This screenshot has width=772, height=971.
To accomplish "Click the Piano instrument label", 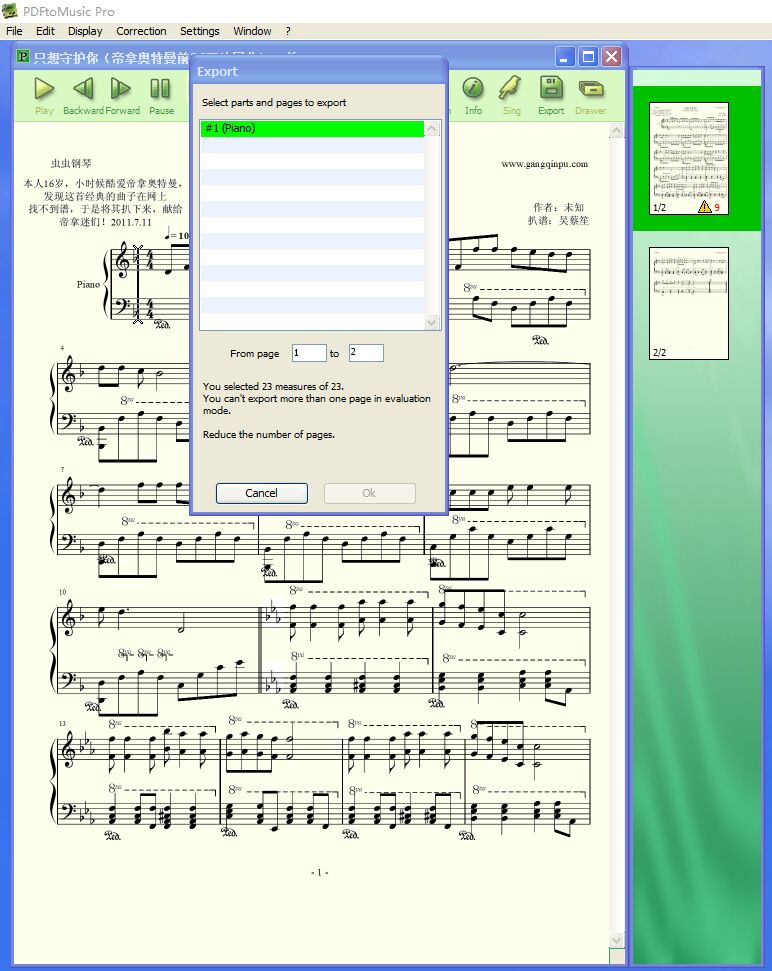I will [88, 284].
